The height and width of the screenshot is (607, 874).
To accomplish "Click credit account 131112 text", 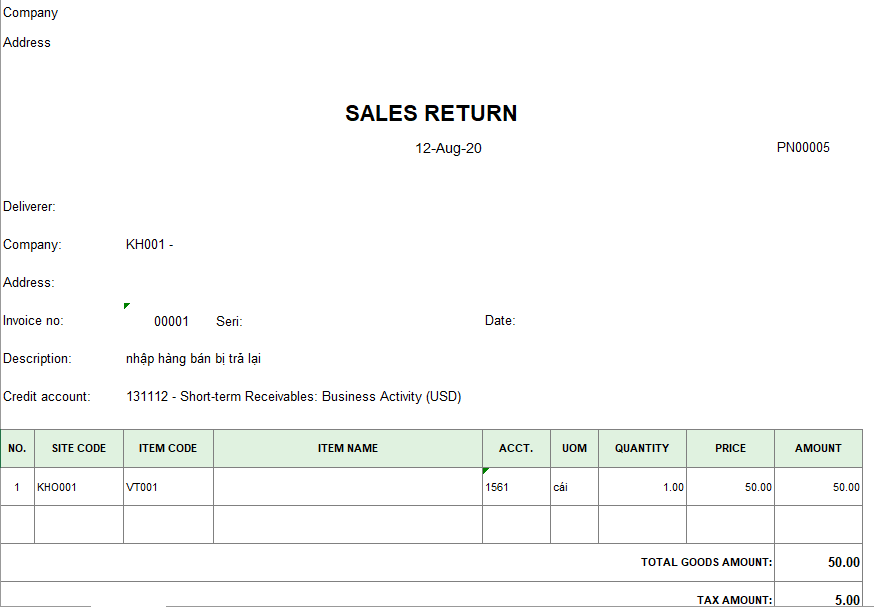I will pos(293,397).
